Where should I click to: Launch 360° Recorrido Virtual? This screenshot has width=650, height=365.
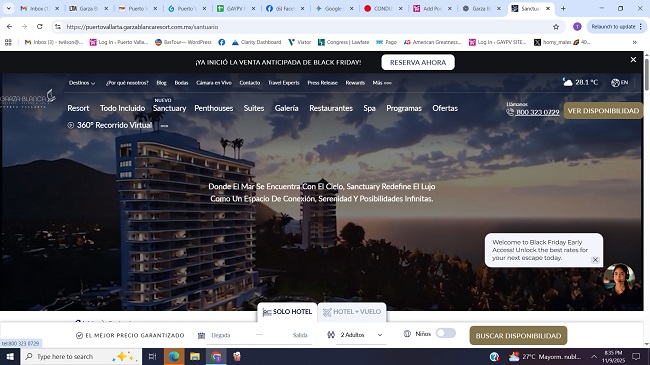(x=110, y=125)
